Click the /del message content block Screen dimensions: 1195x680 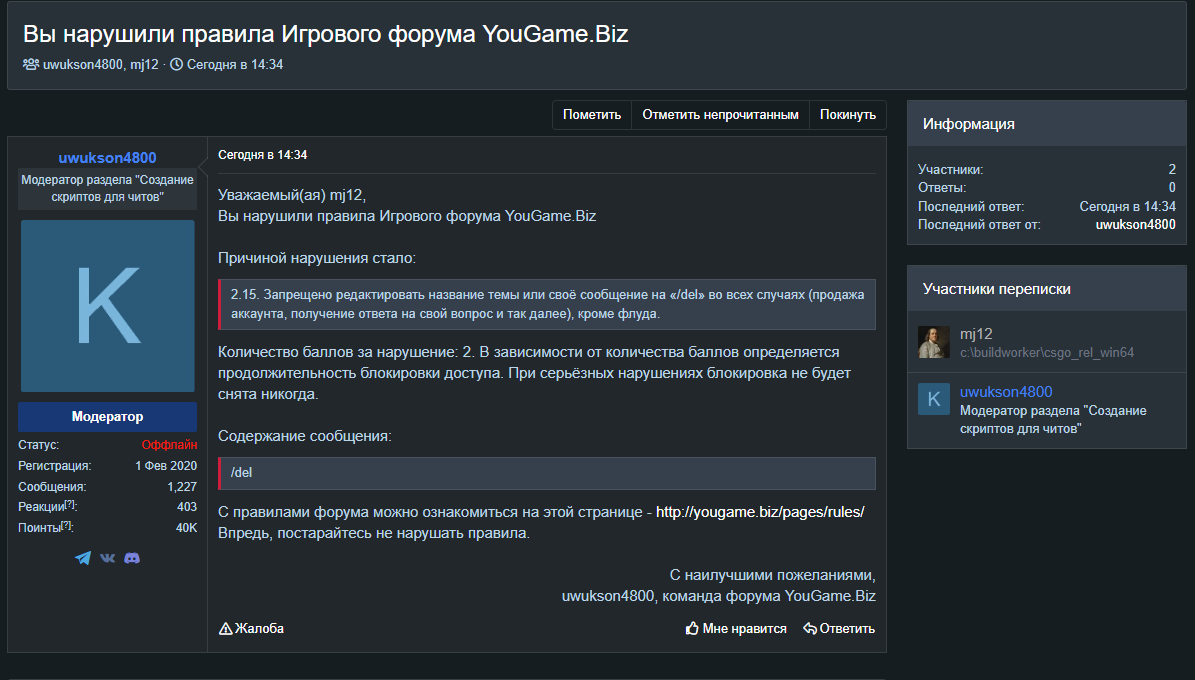(546, 473)
